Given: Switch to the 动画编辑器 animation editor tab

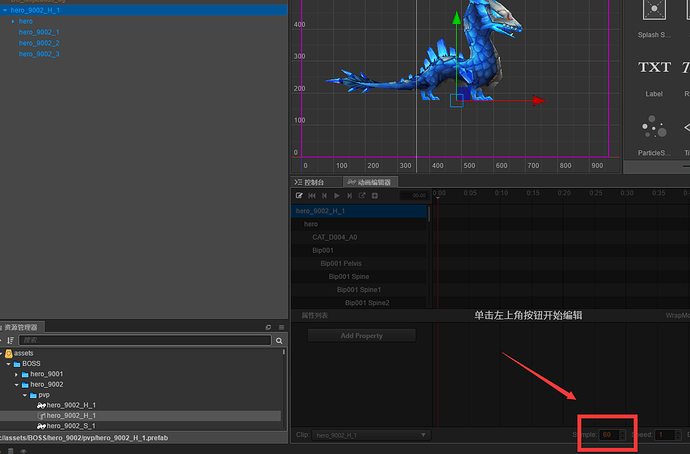Looking at the screenshot, I should (x=370, y=182).
